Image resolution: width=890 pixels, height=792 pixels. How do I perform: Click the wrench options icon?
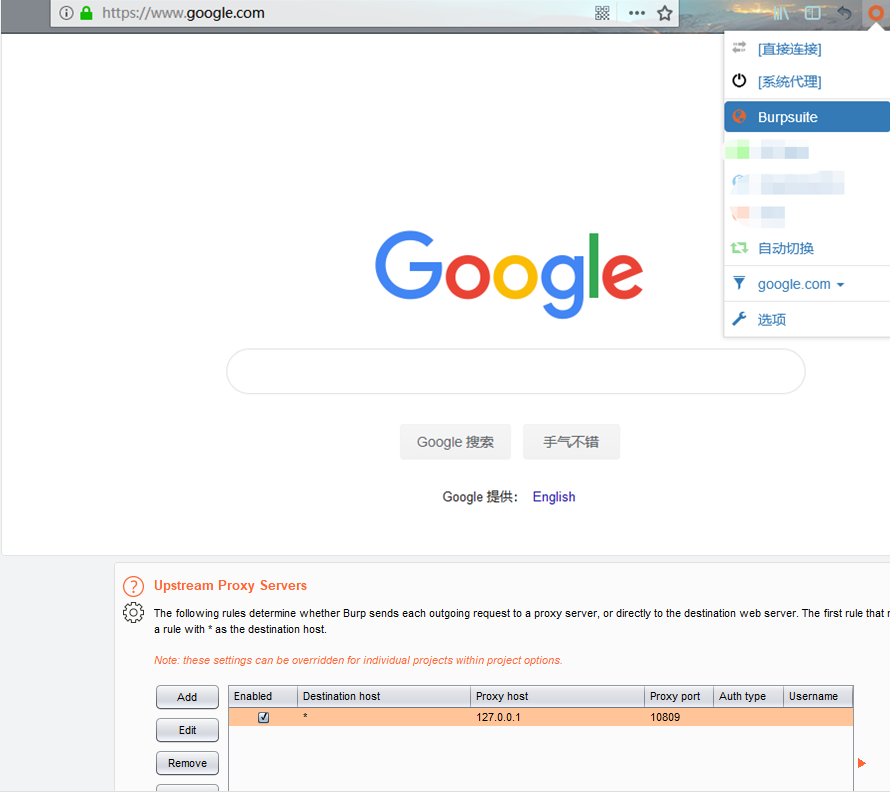[739, 319]
